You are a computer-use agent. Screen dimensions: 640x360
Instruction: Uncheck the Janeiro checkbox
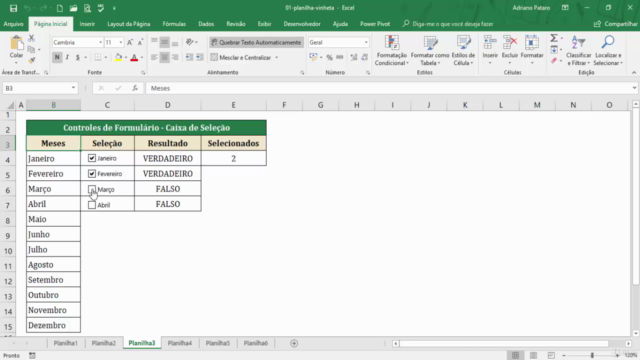[92, 158]
